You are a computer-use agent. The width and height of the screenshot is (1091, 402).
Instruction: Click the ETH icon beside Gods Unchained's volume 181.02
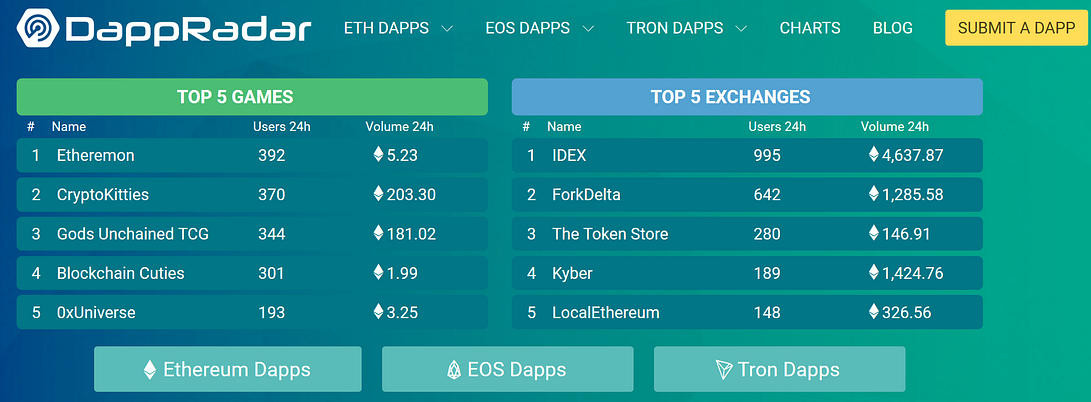[x=379, y=233]
